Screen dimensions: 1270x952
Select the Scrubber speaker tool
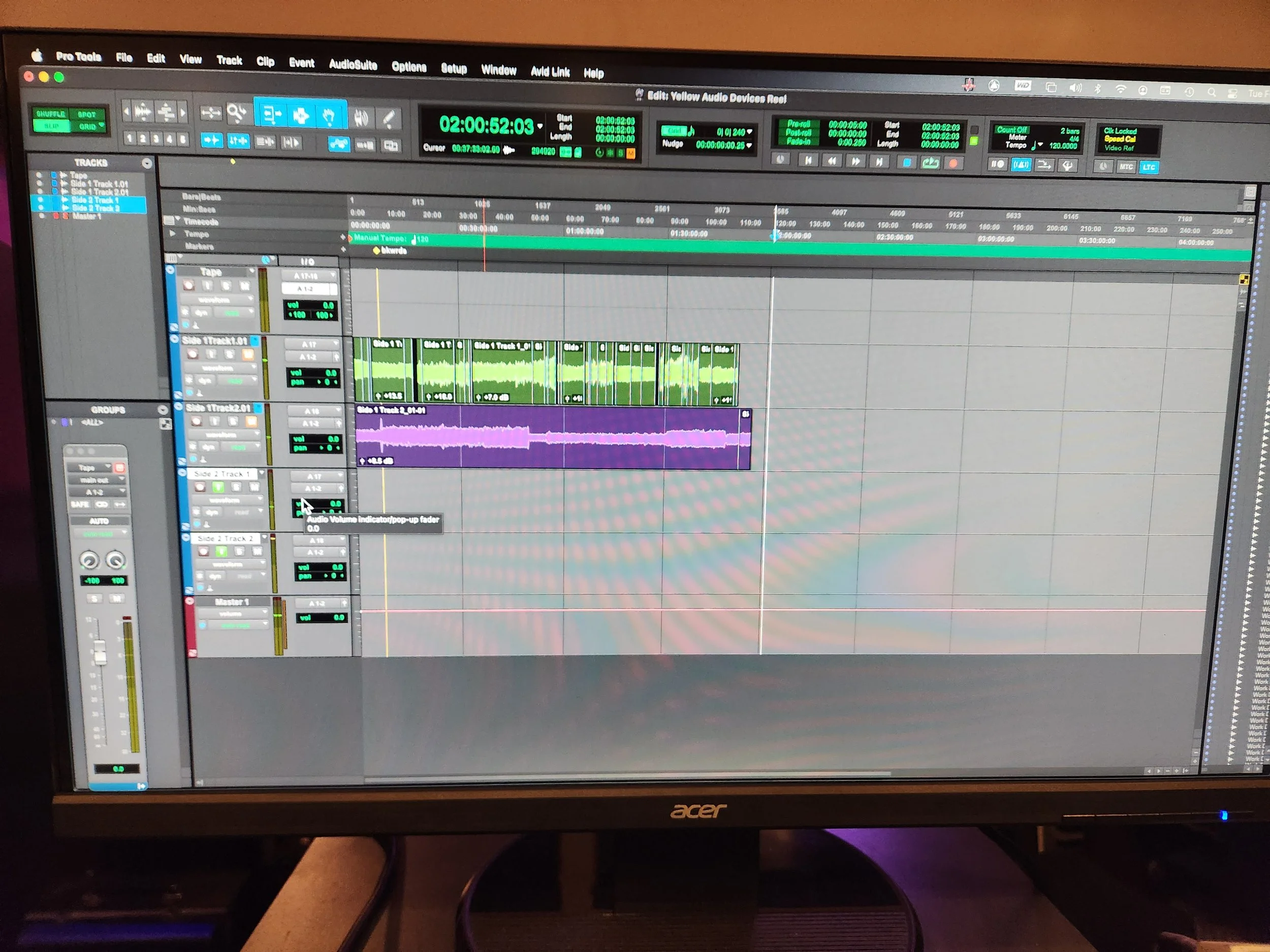361,118
